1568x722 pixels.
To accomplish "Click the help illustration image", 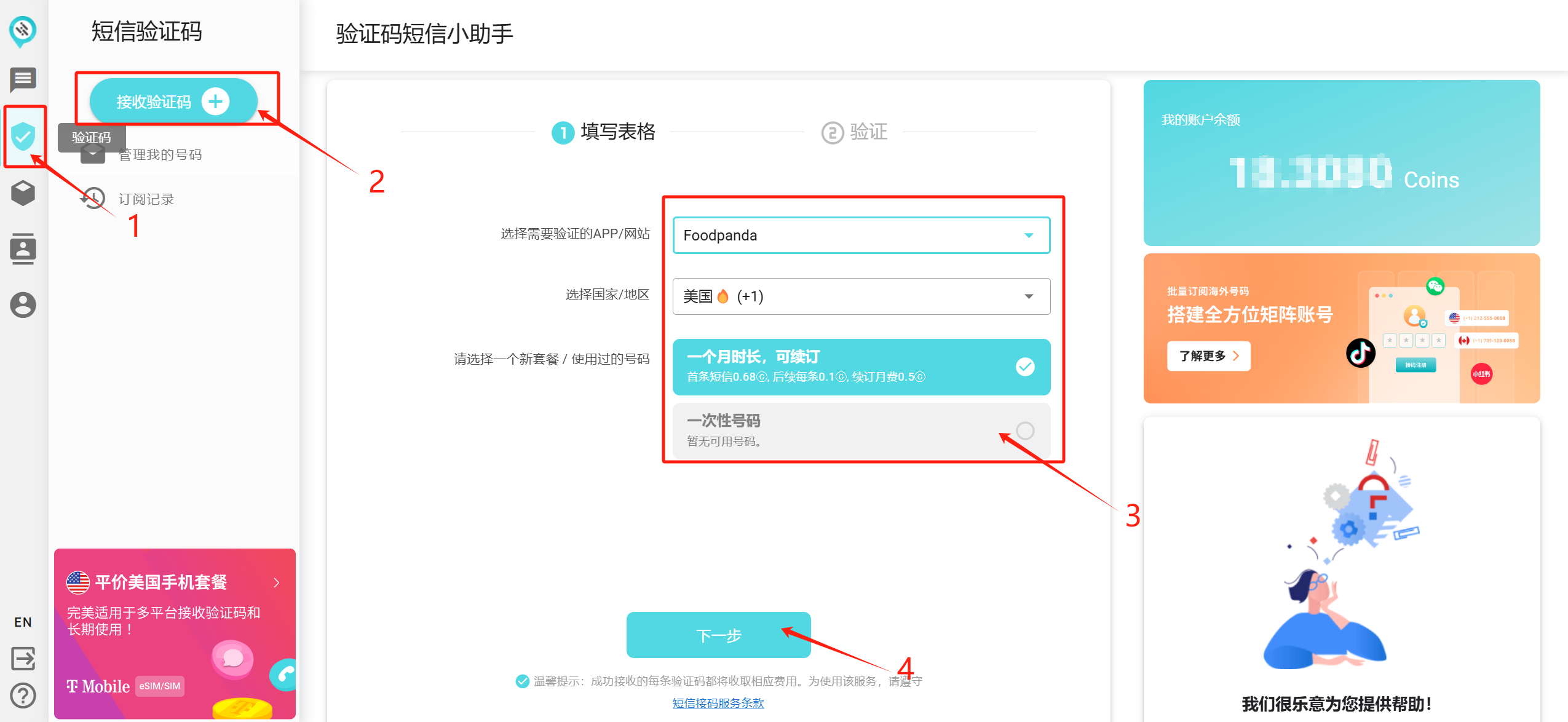I will (x=1340, y=553).
